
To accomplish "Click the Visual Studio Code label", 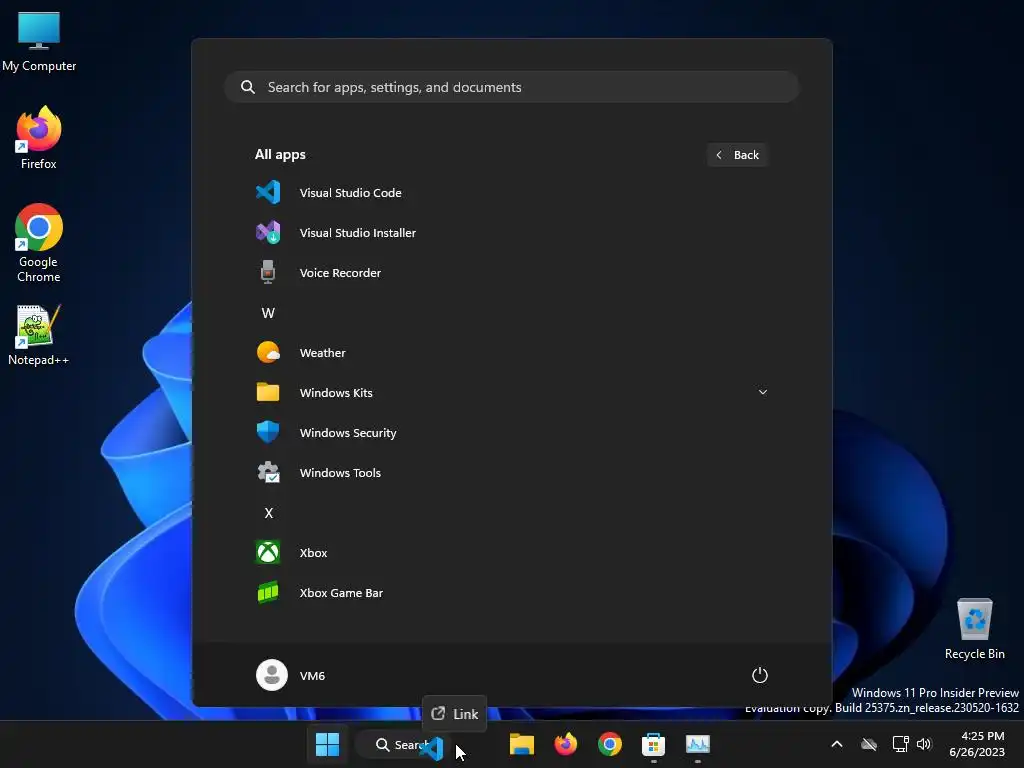I will 350,193.
